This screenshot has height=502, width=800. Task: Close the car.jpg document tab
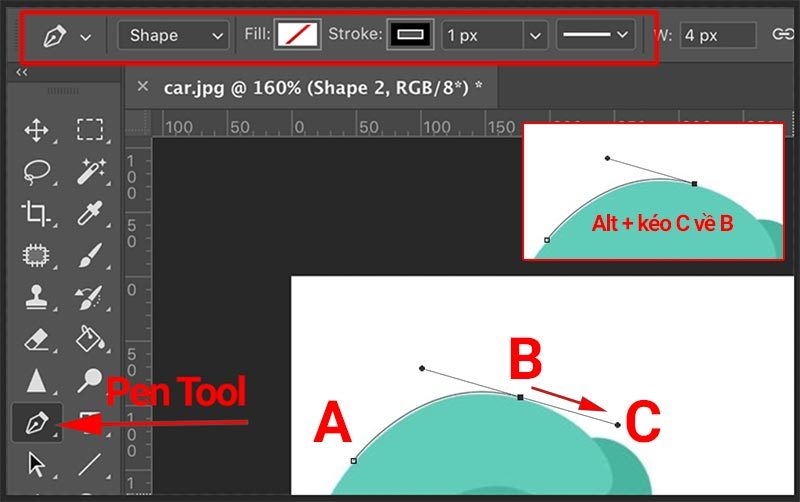click(143, 87)
